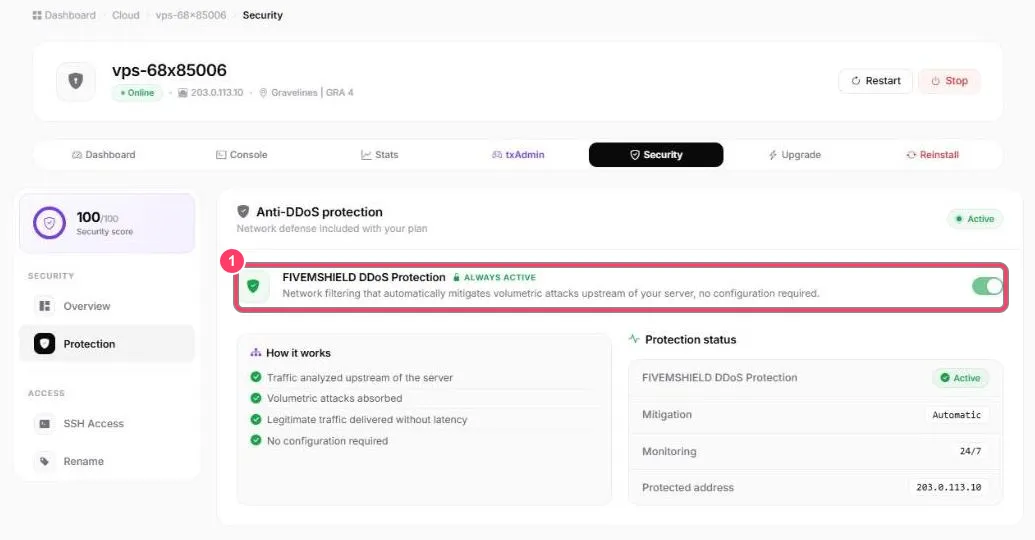This screenshot has height=540, width=1035.
Task: Open the vps-68x85006 breadcrumb link
Action: 191,15
